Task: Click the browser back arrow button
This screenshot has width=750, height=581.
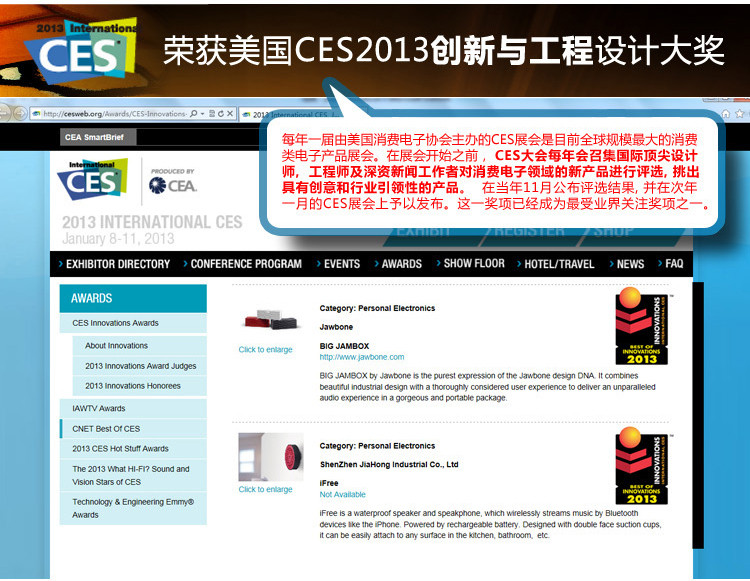Action: (4, 113)
